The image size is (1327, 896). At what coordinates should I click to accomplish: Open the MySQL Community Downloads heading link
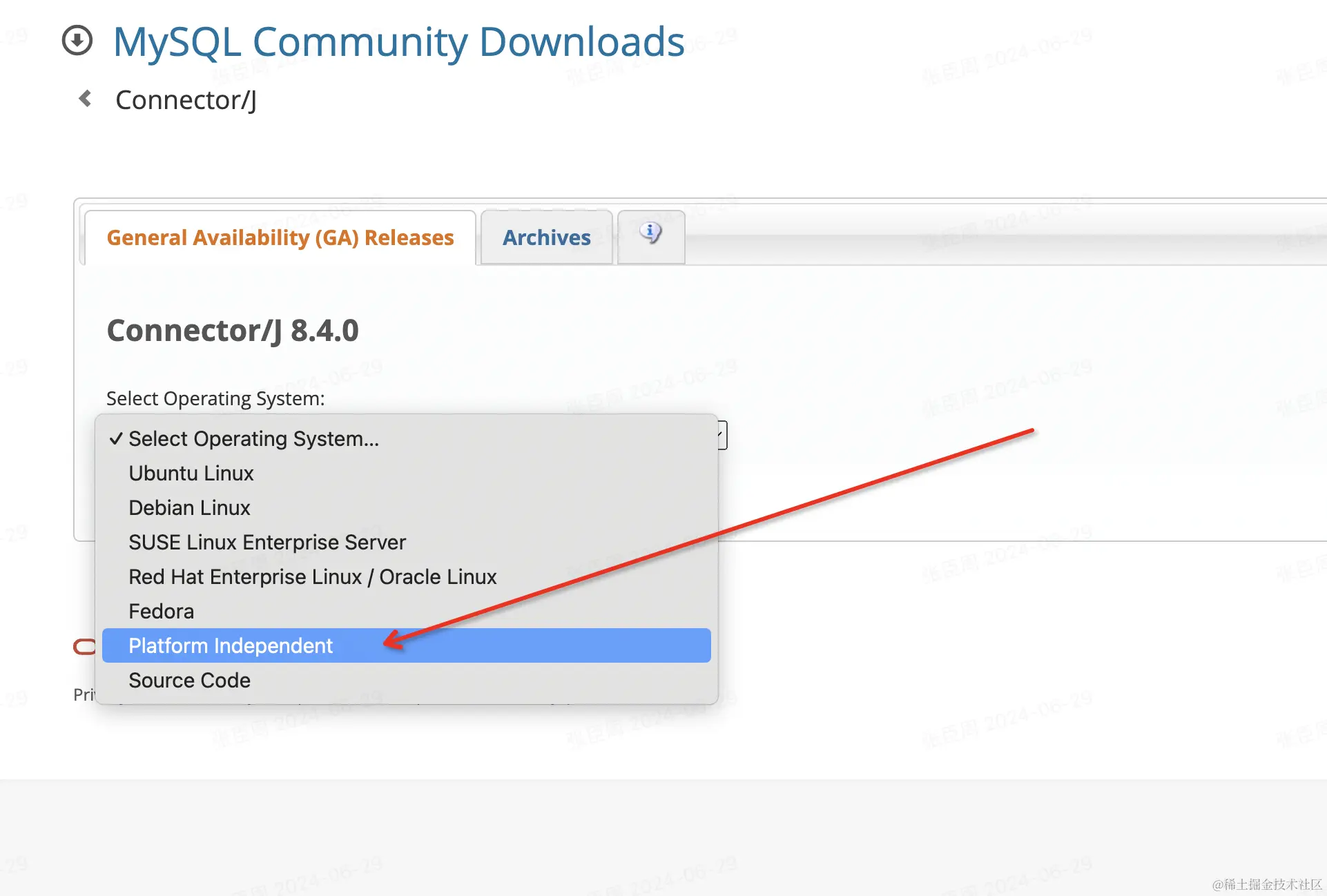coord(398,41)
